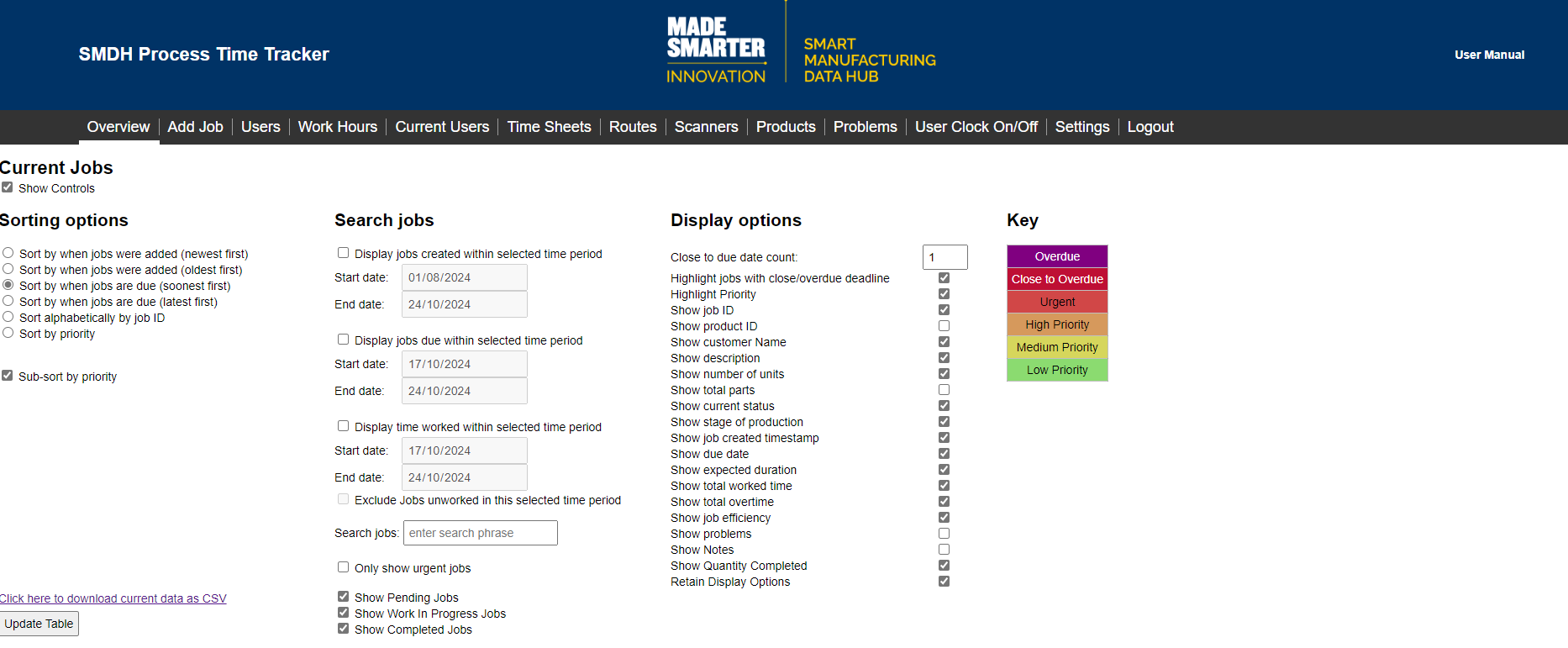The image size is (1568, 648).
Task: Enable Show total parts checkbox
Action: pos(944,390)
